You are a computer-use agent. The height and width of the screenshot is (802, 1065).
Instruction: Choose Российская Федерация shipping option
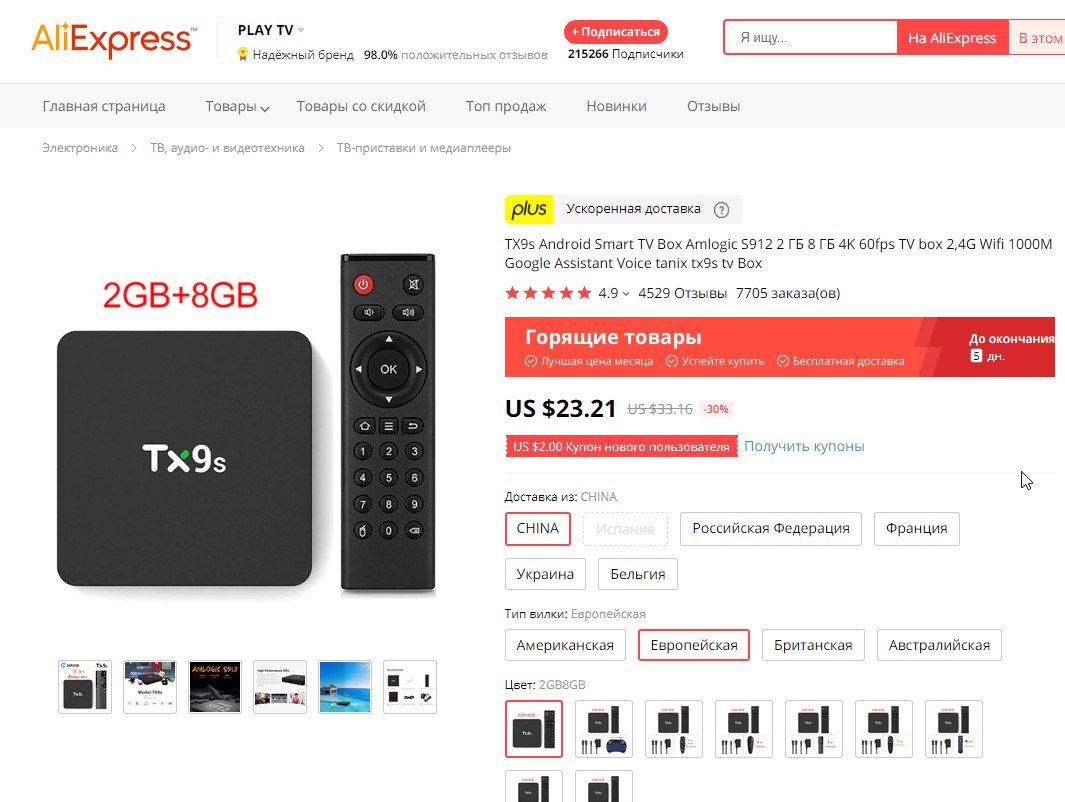coord(771,528)
